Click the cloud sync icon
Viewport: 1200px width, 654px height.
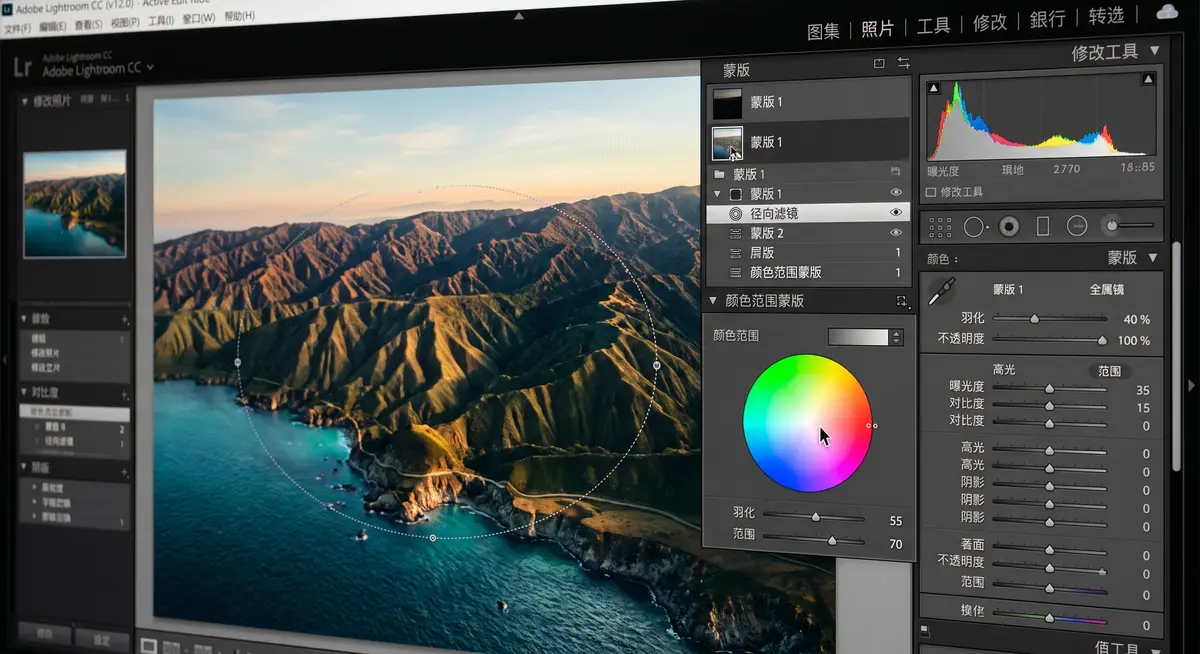click(1167, 12)
